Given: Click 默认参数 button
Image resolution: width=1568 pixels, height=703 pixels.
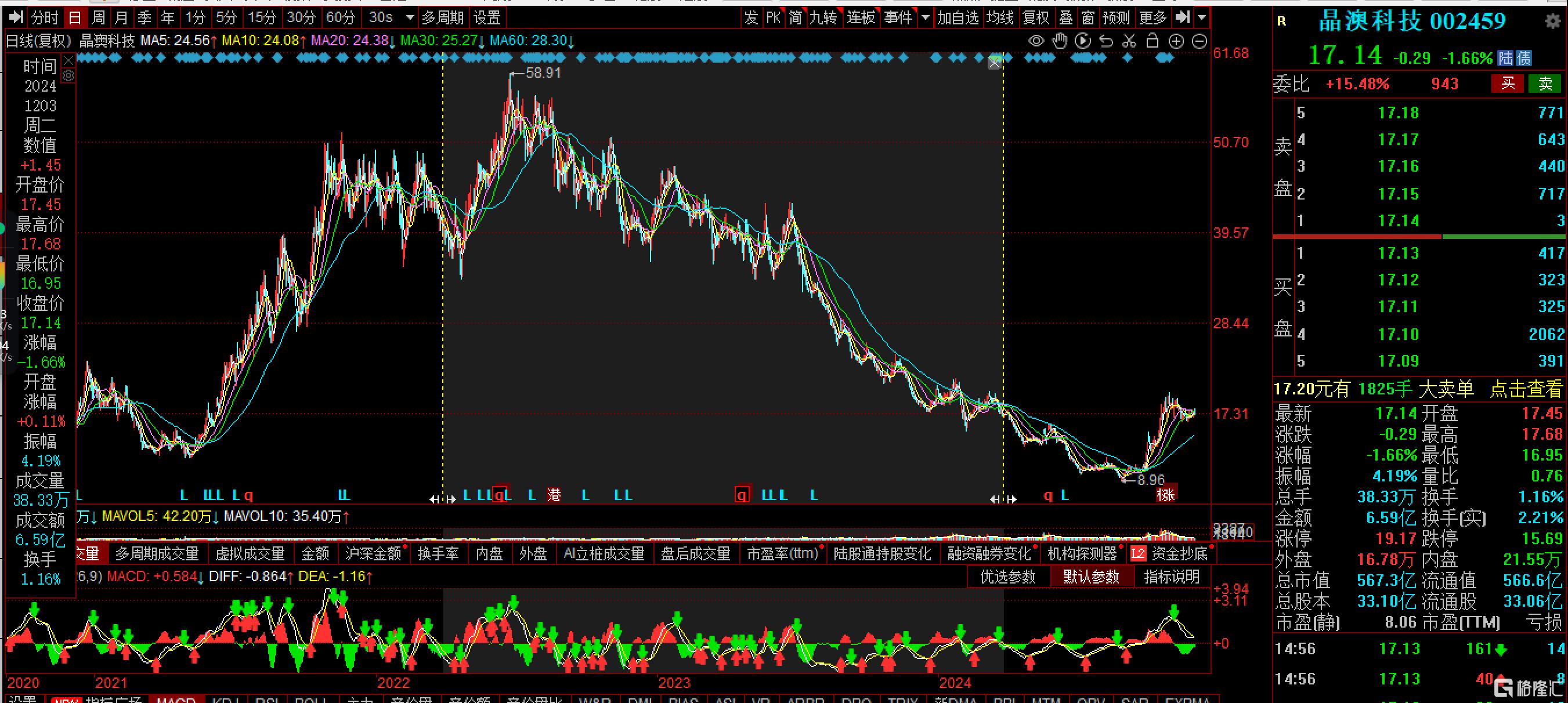Looking at the screenshot, I should [x=1092, y=577].
